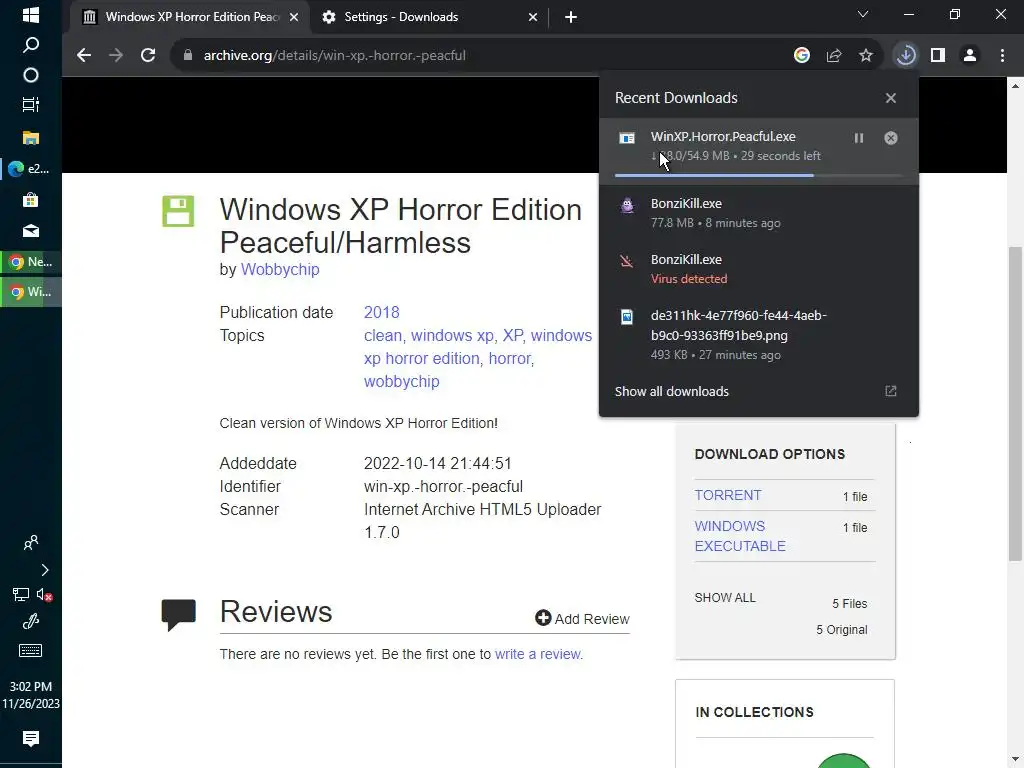Viewport: 1024px width, 768px height.
Task: Open the Mail taskbar app
Action: [31, 231]
